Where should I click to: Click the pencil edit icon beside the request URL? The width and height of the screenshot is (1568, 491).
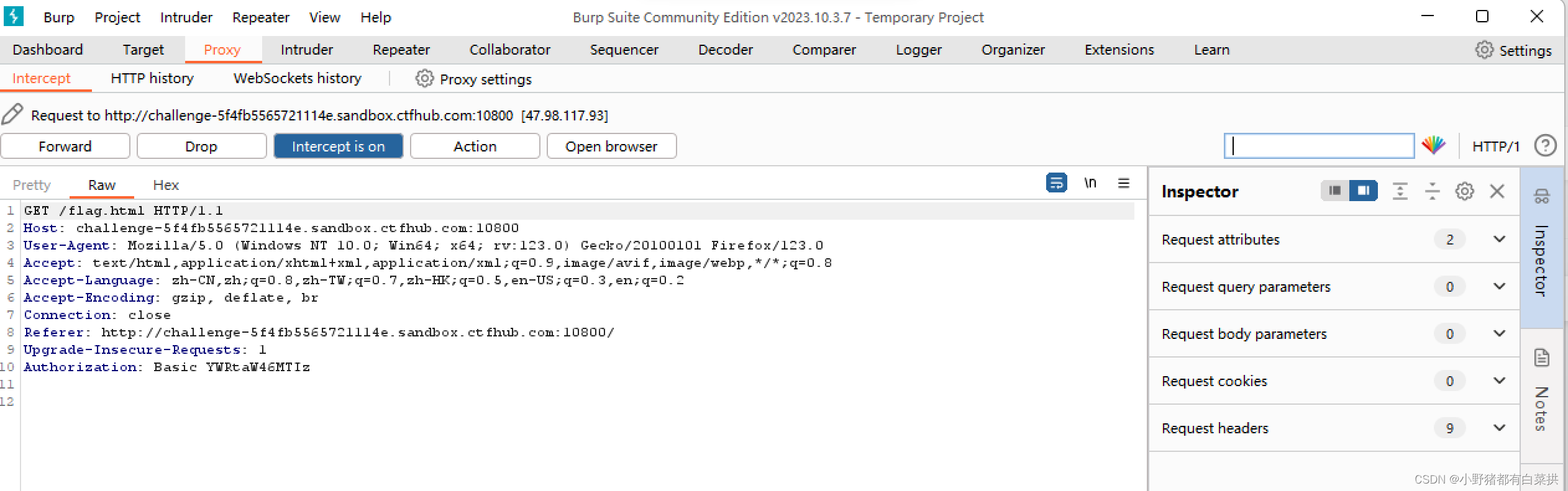[12, 114]
